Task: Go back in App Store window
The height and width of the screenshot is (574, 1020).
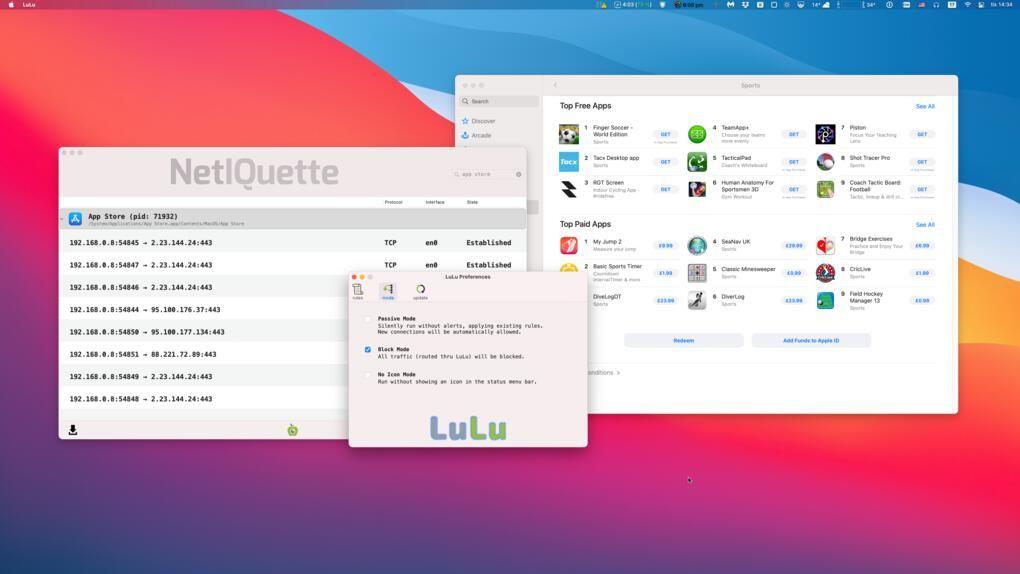Action: tap(555, 85)
